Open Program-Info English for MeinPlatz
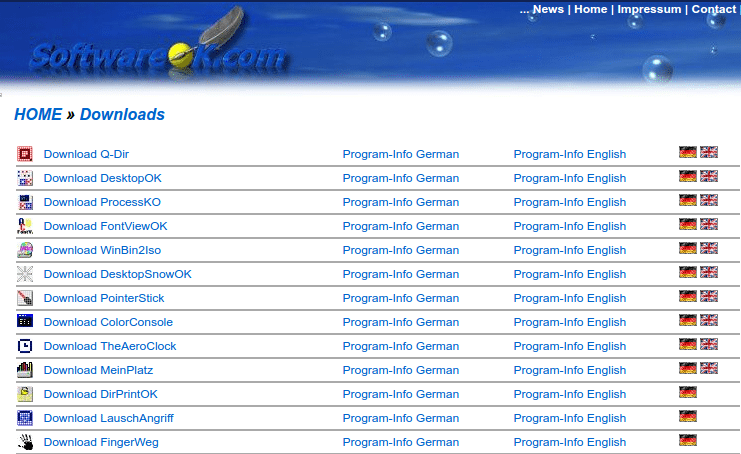Image resolution: width=741 pixels, height=454 pixels. pos(569,370)
